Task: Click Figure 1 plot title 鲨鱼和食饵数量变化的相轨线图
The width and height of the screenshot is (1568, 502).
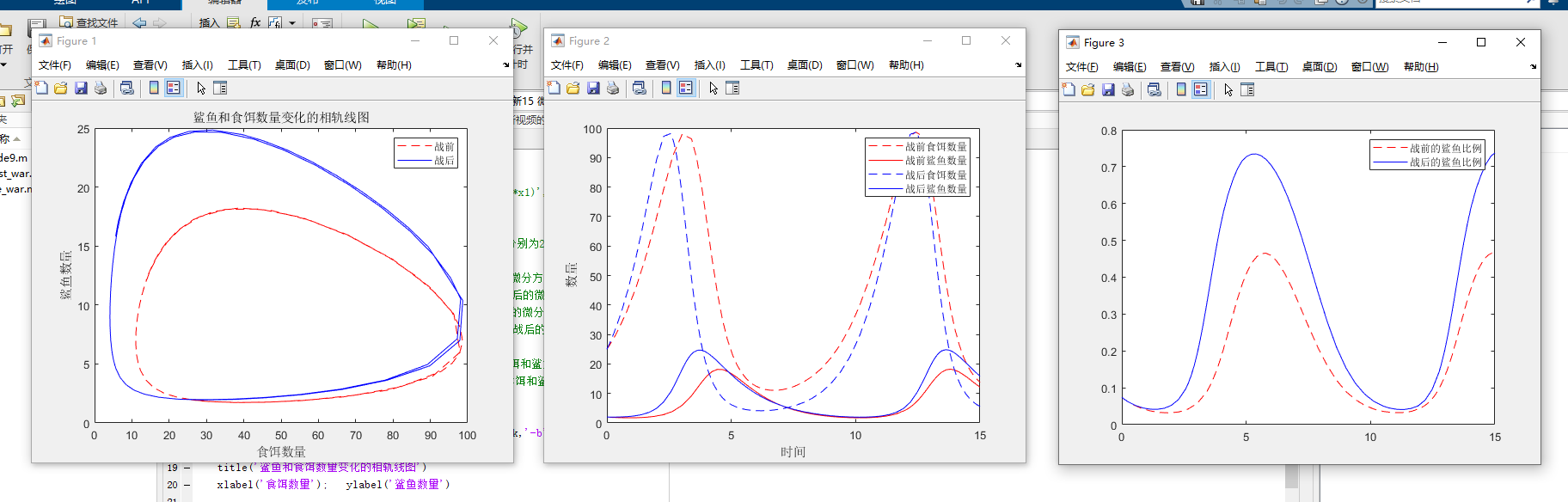Action: (281, 117)
